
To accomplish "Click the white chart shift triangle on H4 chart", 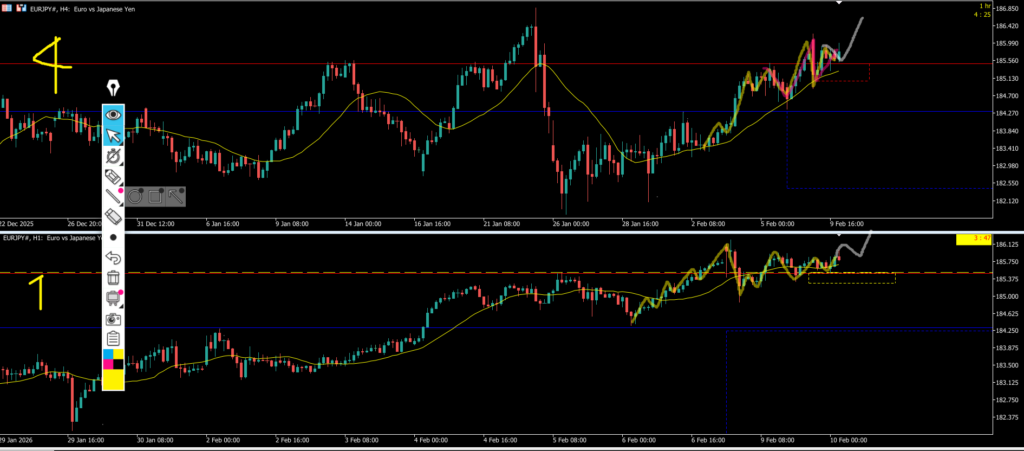I will coord(839,4).
